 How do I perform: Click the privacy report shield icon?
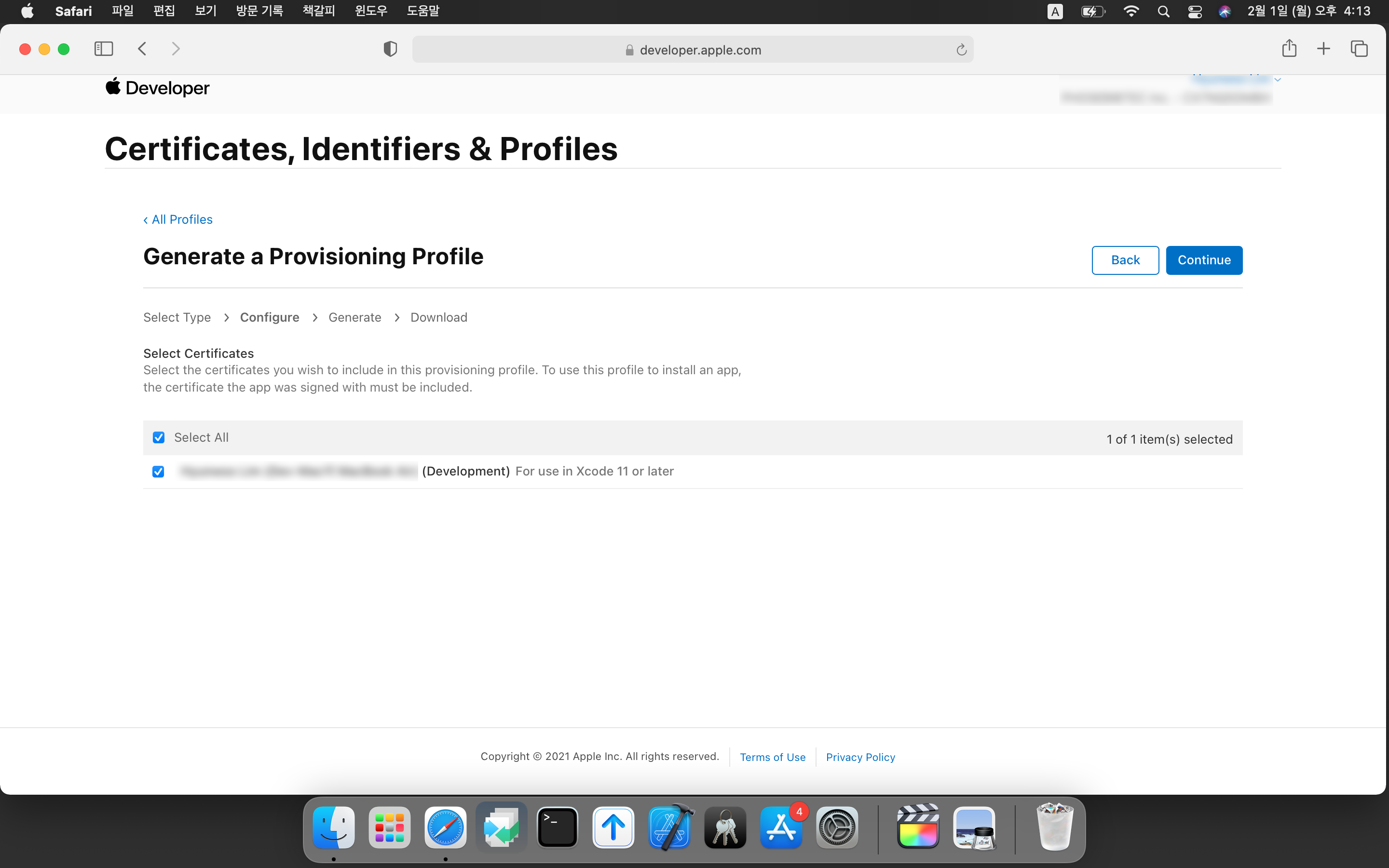tap(390, 49)
